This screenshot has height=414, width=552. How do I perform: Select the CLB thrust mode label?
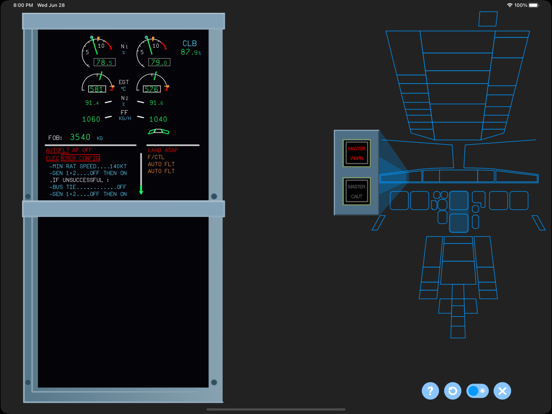(x=189, y=43)
